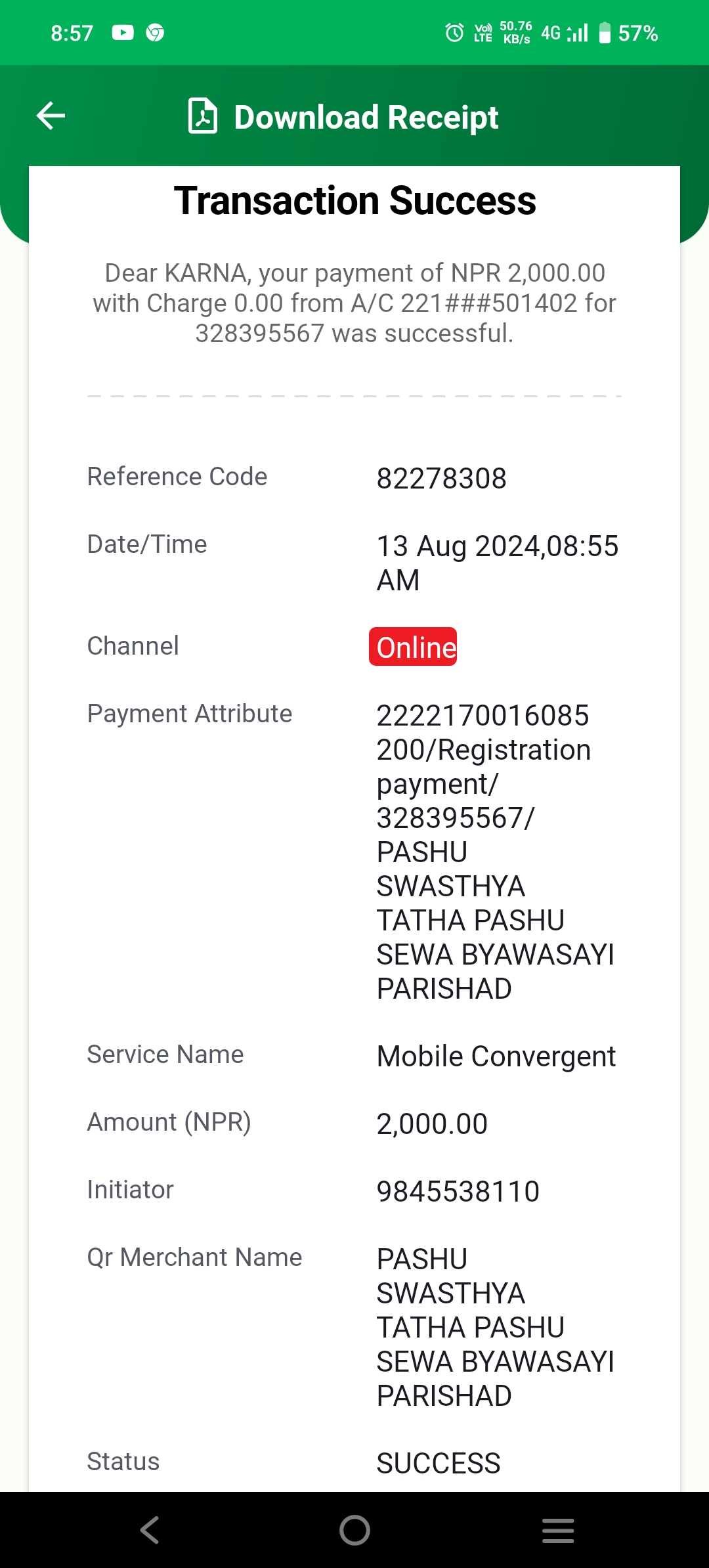Tap the battery indicator icon
This screenshot has height=1568, width=709.
tap(605, 33)
